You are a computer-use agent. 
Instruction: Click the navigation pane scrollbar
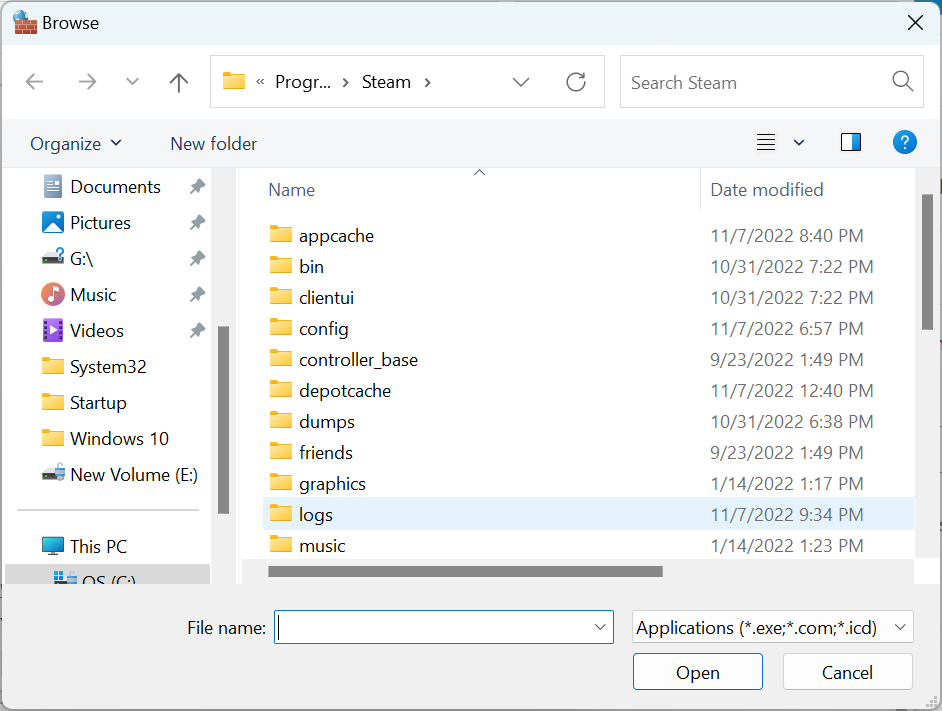coord(223,420)
